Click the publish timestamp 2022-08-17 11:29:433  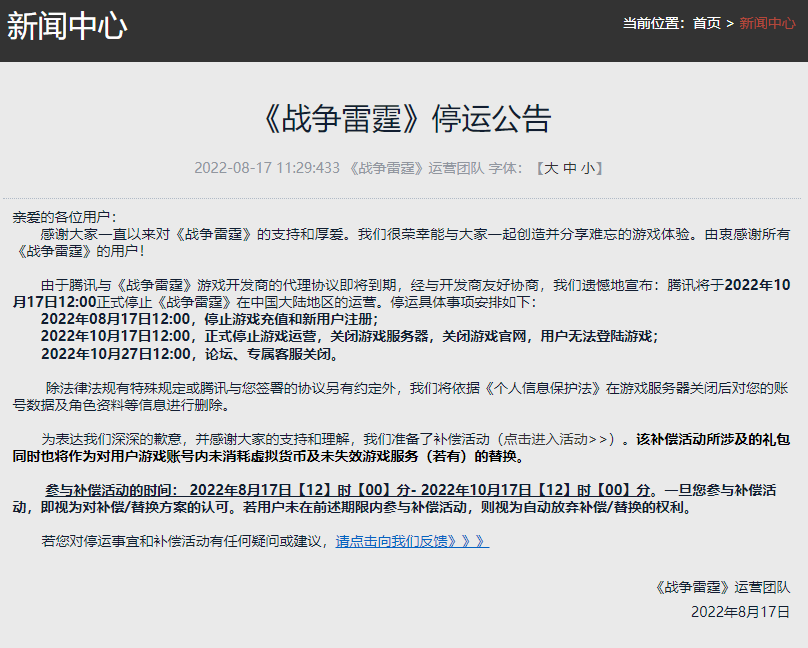coord(267,168)
